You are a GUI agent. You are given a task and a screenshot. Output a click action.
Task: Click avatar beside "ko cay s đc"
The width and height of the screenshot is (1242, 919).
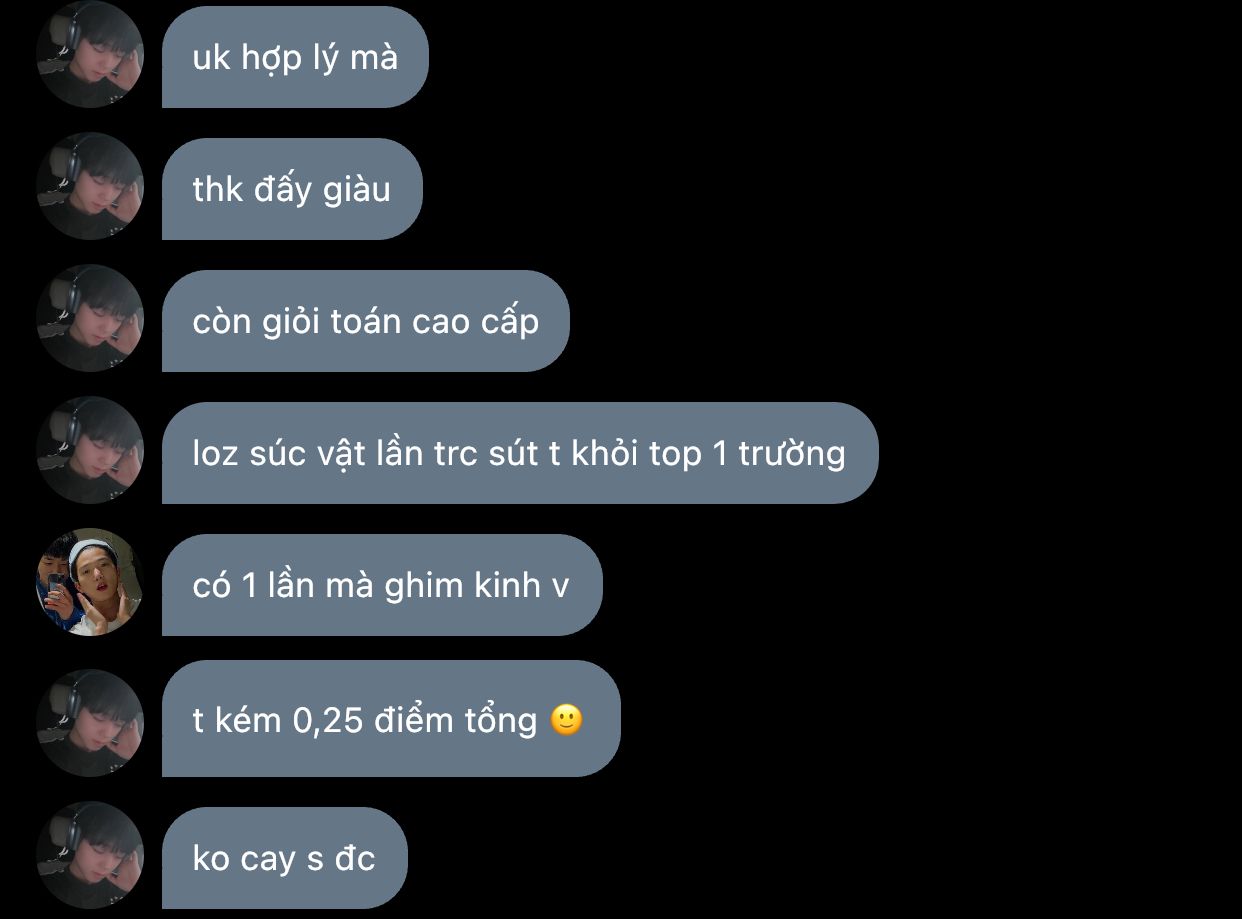[x=90, y=856]
